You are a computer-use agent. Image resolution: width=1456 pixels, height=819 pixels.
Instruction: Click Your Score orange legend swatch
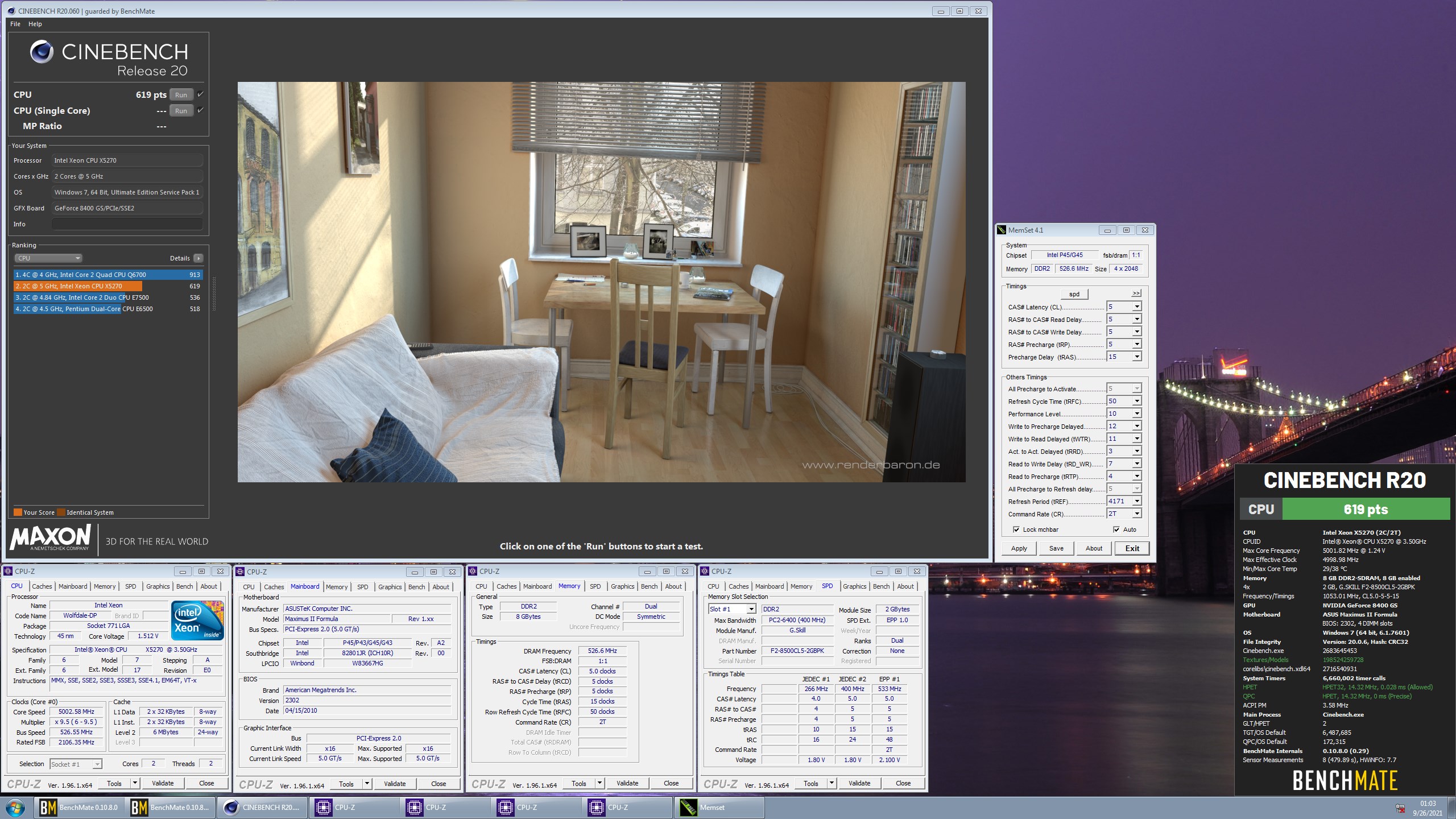tap(18, 512)
